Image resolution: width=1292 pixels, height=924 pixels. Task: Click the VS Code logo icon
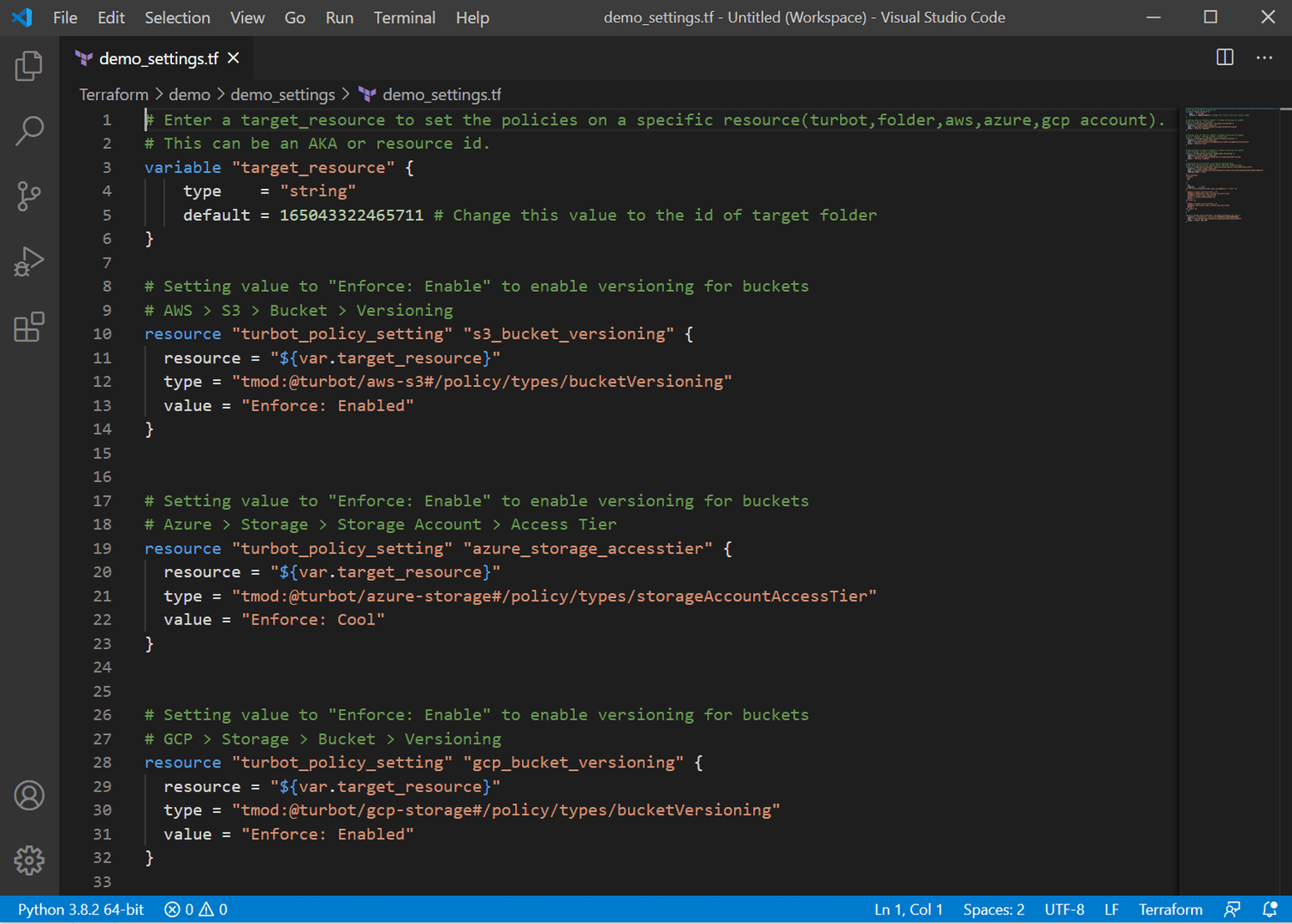click(22, 17)
